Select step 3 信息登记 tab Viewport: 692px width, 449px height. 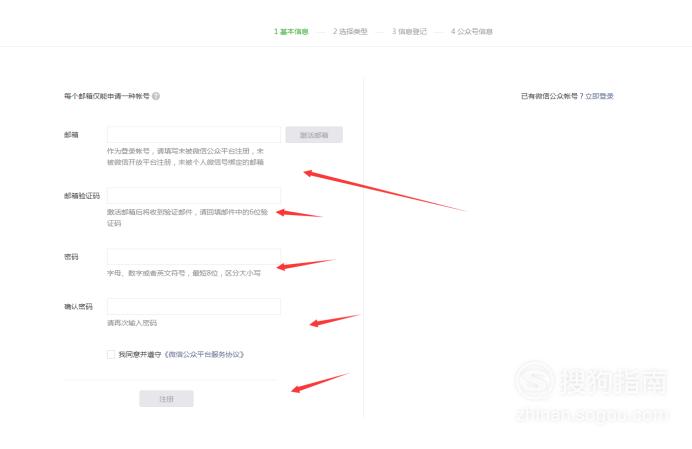click(x=409, y=31)
